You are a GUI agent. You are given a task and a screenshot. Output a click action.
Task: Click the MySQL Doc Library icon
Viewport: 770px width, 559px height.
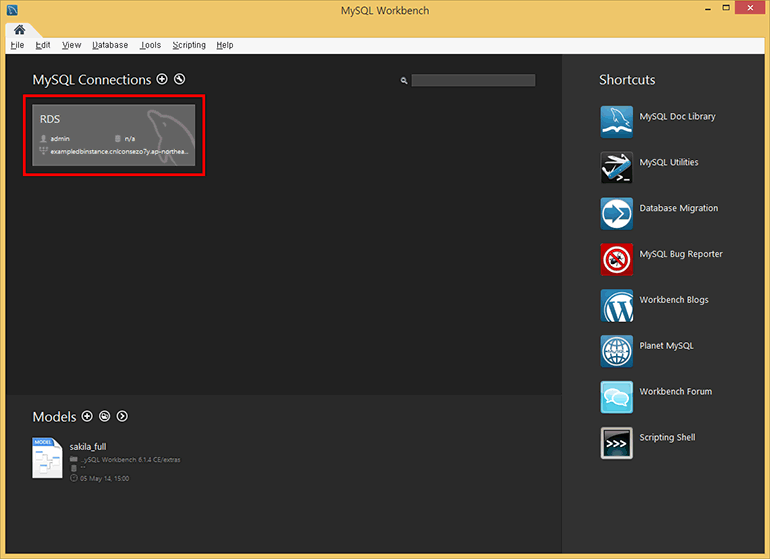616,121
